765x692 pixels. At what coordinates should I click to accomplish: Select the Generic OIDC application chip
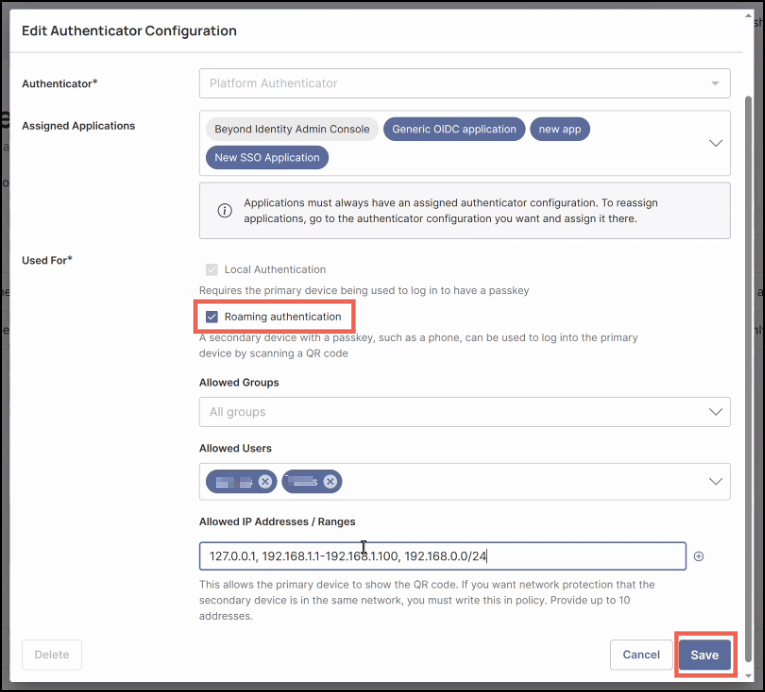[454, 129]
